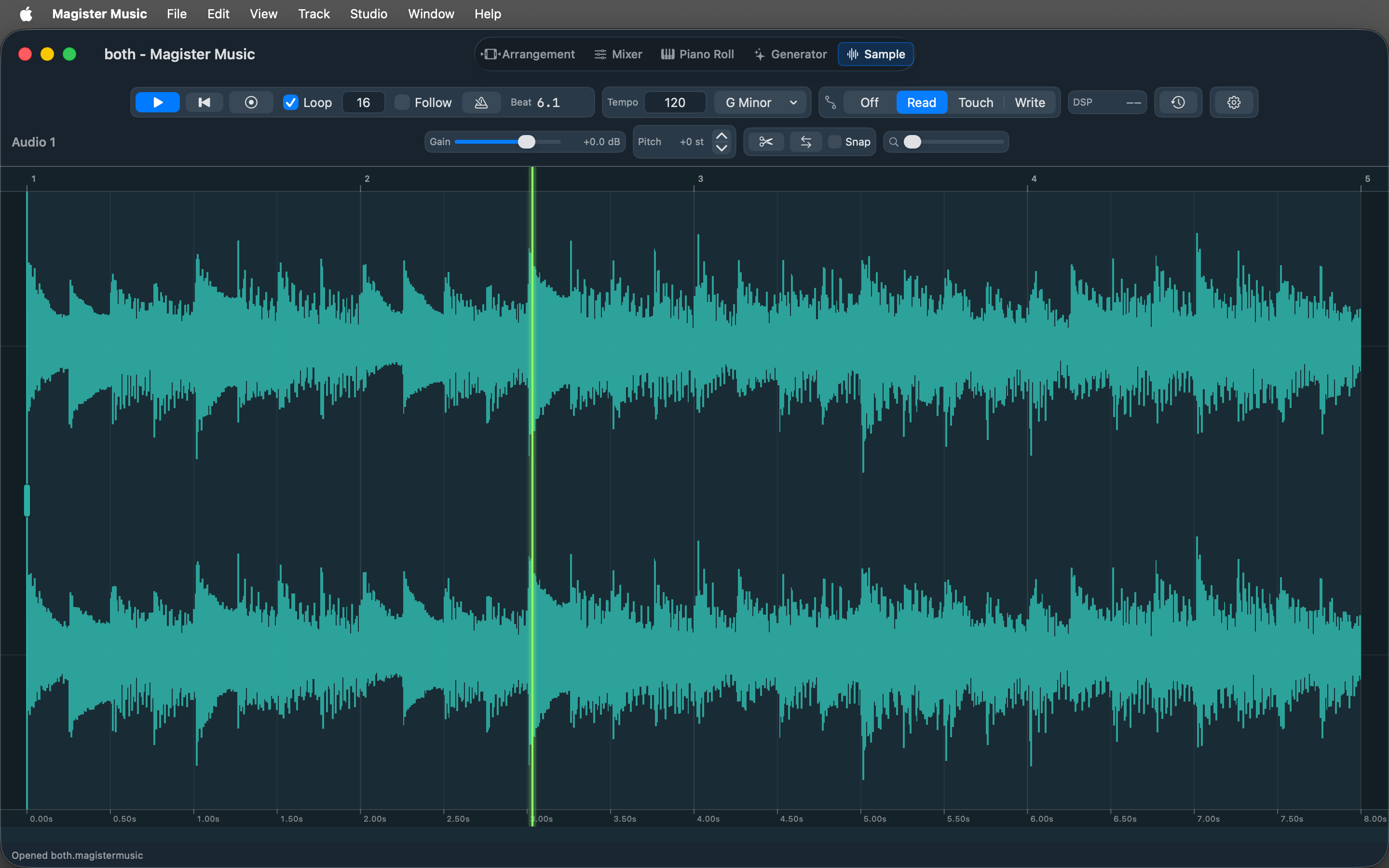Click the window title "both - Magister Music"
Screen dimensions: 1389x868
tap(179, 54)
